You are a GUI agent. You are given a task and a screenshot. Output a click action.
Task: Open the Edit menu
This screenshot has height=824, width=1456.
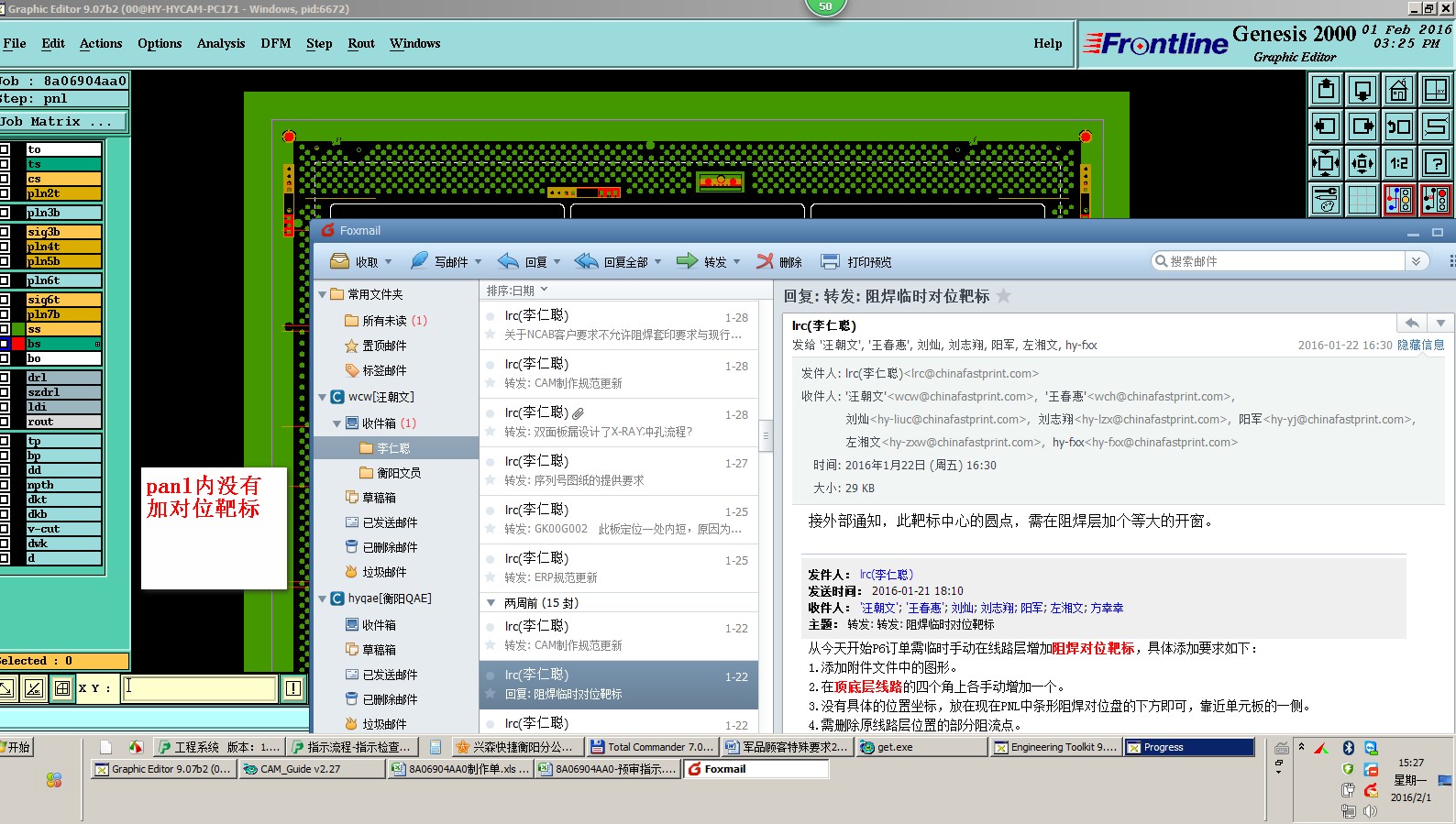53,43
